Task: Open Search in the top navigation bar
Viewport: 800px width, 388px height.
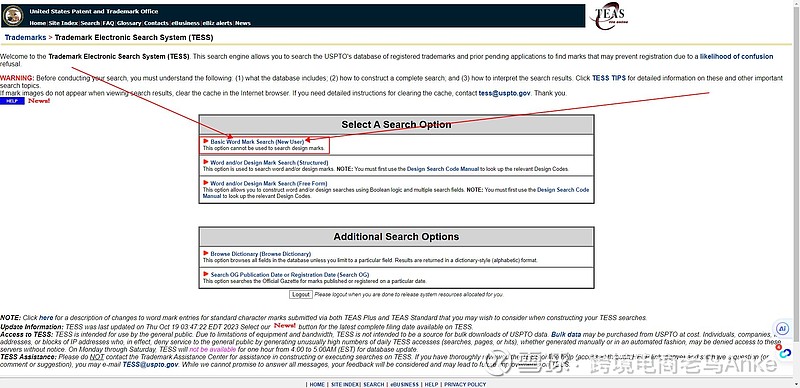Action: pyautogui.click(x=90, y=23)
